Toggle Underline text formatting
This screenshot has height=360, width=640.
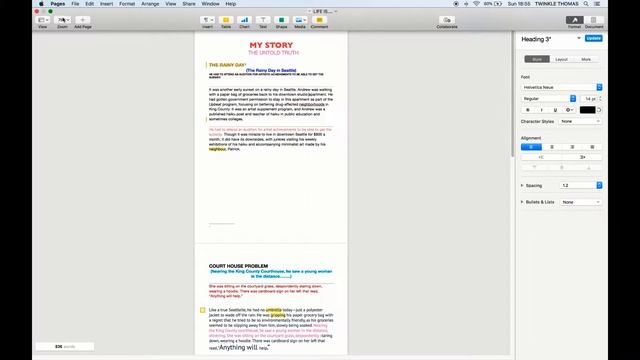[555, 110]
